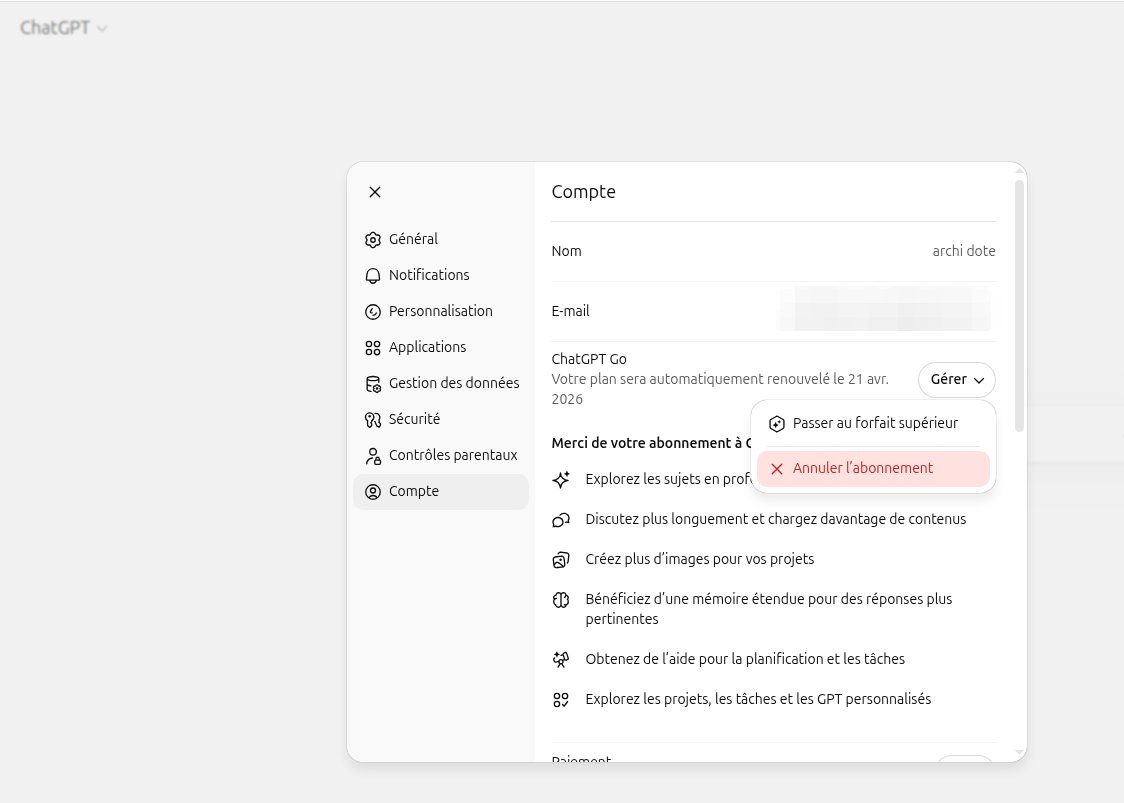Open the Gérer dropdown button
The image size is (1124, 803).
956,379
